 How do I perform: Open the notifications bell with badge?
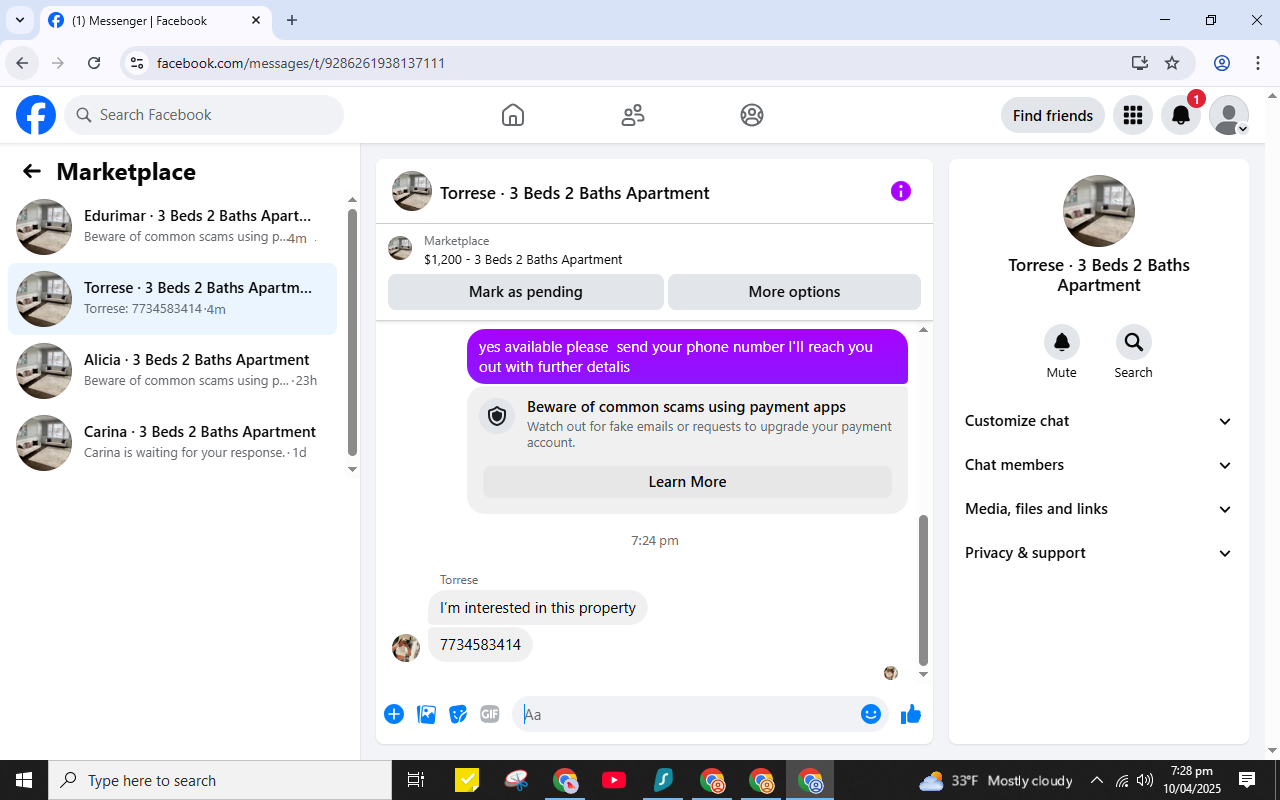[1181, 115]
